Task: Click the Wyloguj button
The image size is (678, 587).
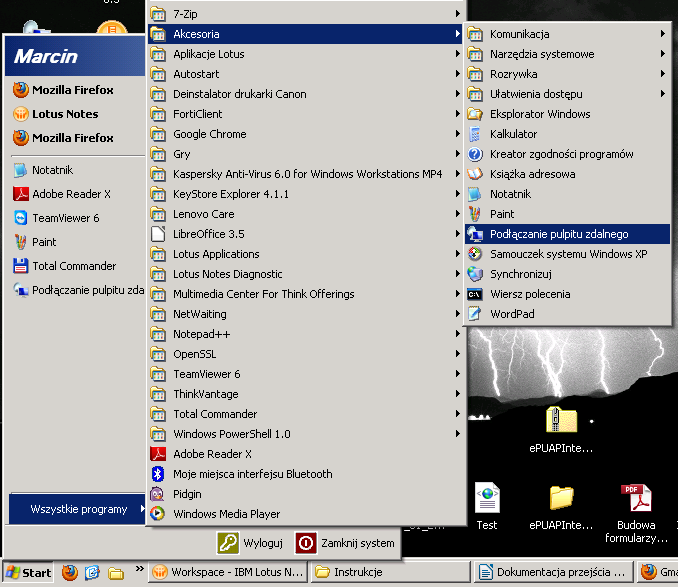Action: (250, 543)
